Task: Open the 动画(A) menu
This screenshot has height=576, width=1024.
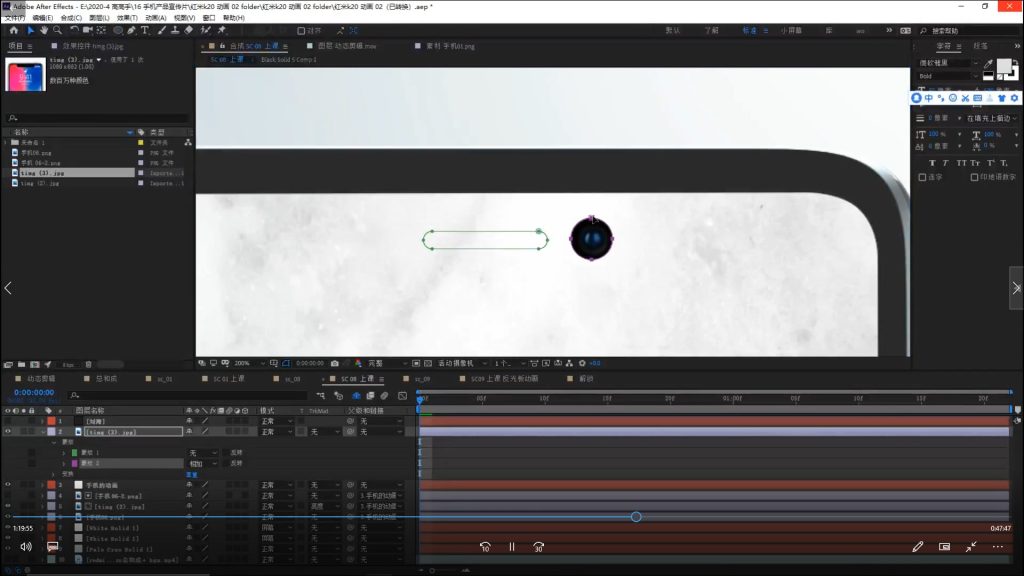Action: click(x=155, y=18)
